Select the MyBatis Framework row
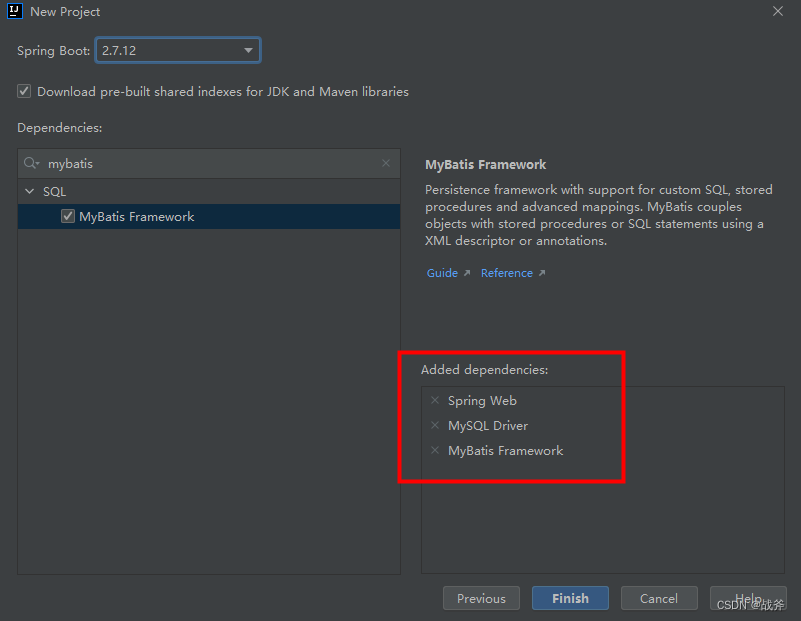The width and height of the screenshot is (801, 621). tap(209, 217)
